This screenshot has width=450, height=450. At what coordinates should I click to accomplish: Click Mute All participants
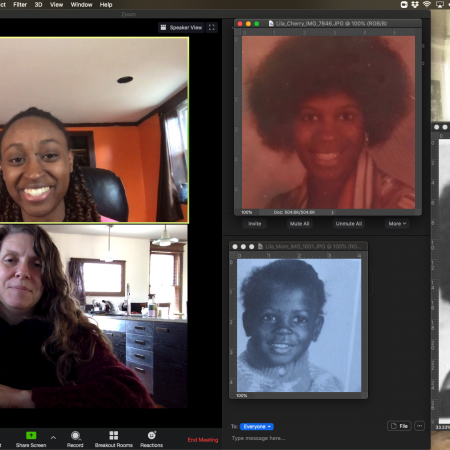click(299, 224)
